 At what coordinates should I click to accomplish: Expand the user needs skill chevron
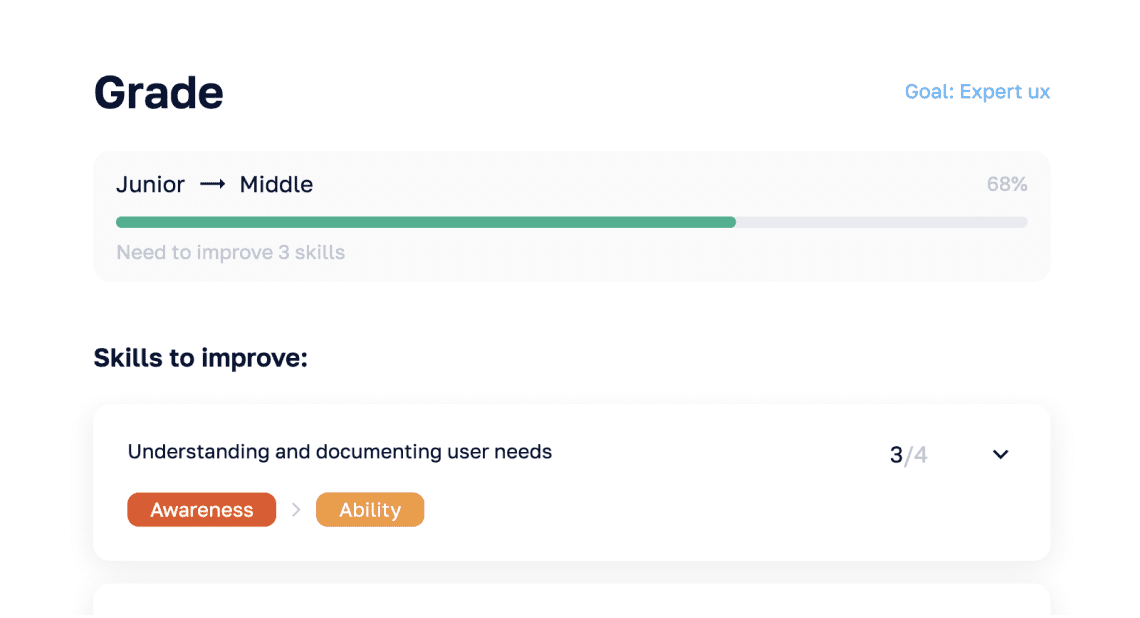(x=1000, y=455)
